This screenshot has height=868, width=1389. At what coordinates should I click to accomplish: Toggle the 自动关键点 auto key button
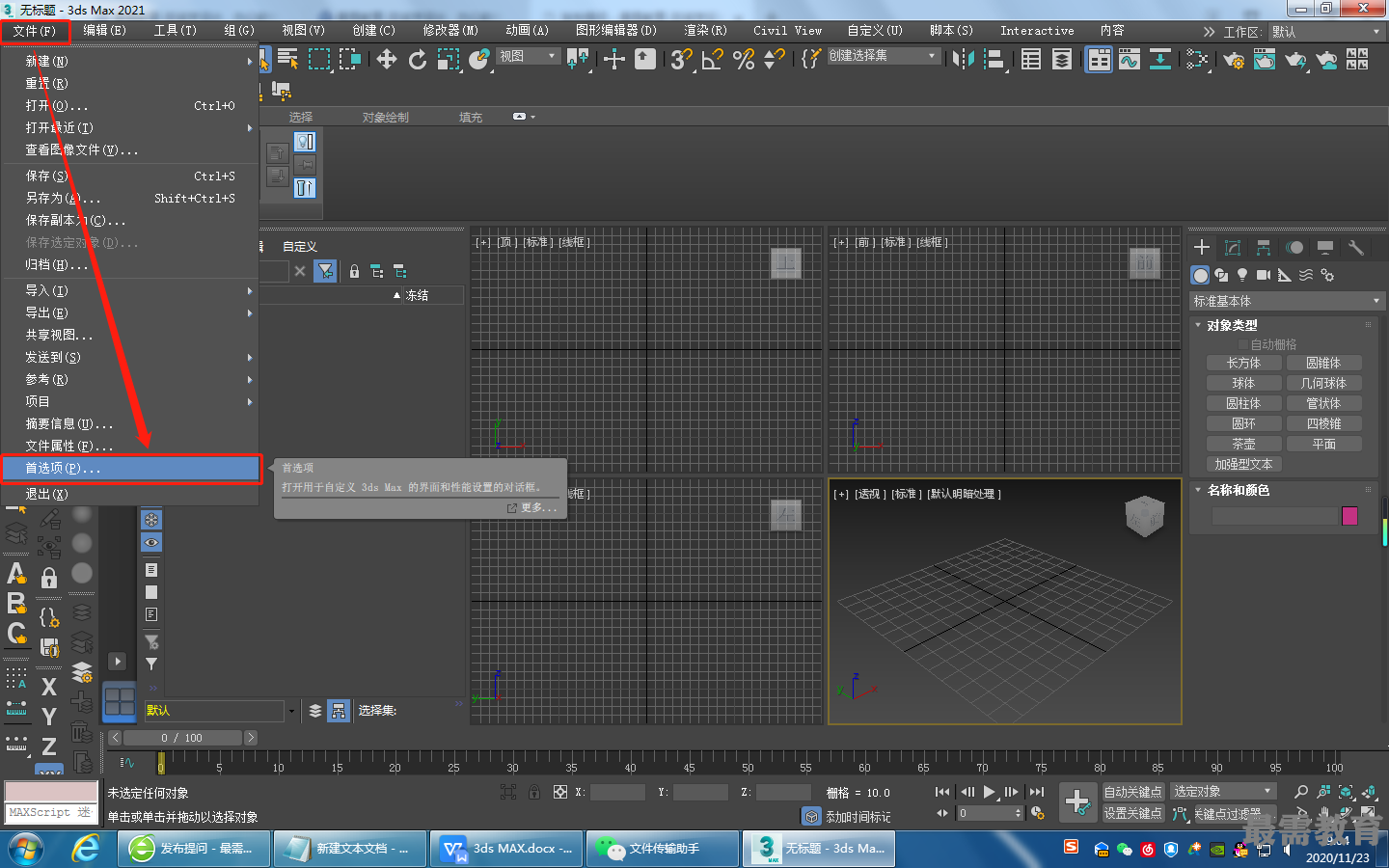[1133, 792]
